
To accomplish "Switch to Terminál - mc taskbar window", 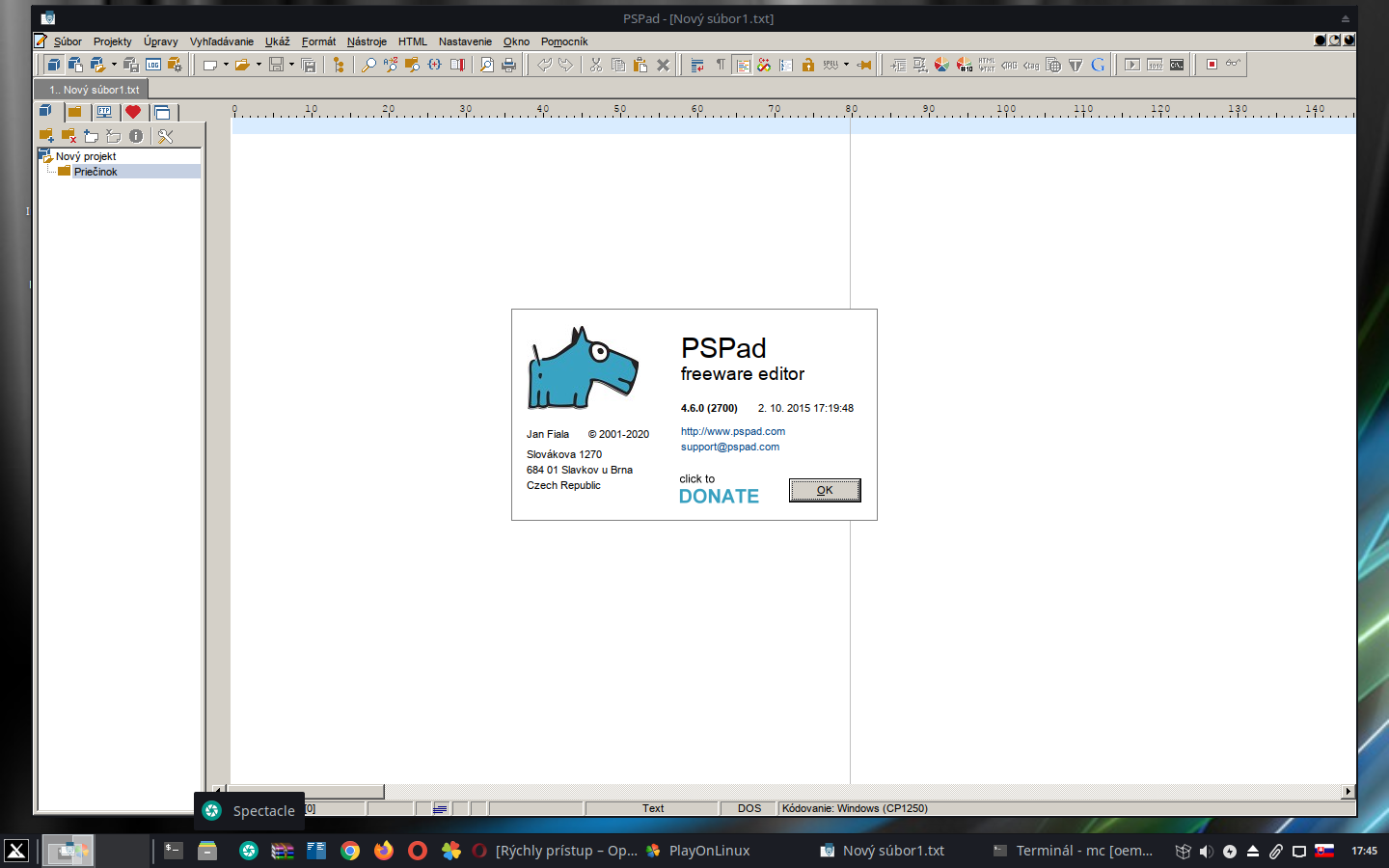I will 1073,851.
